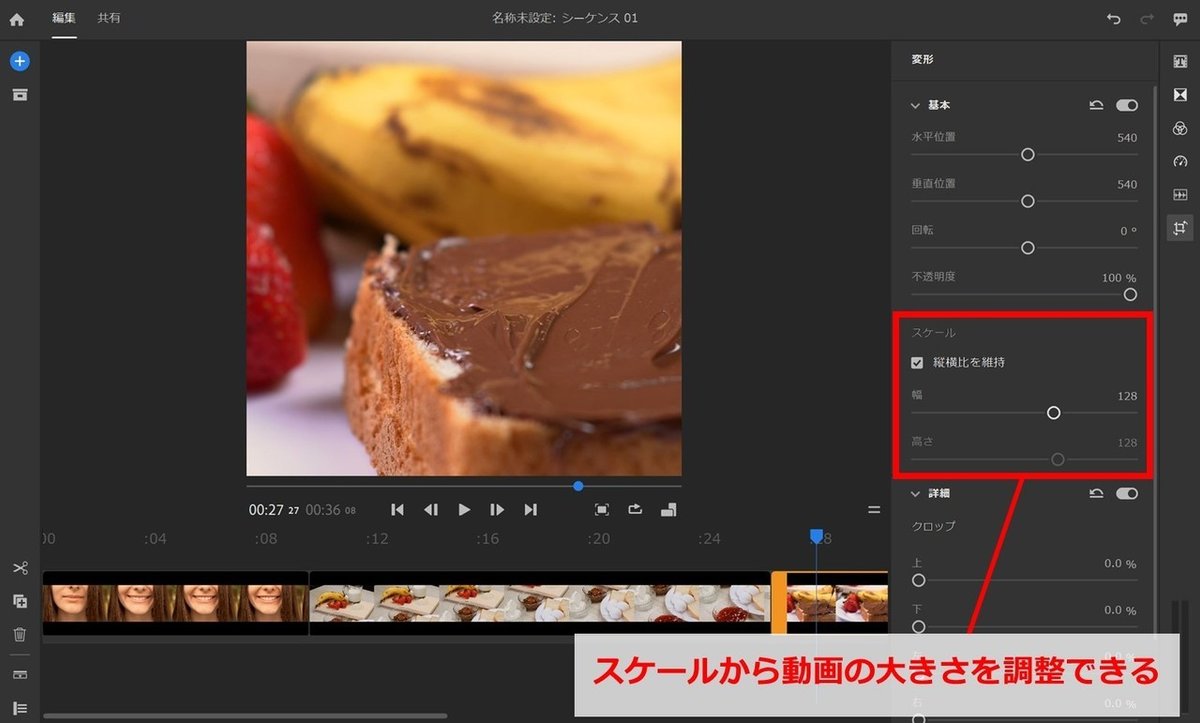Open the Graphics/Titles panel
1200x723 pixels.
pos(1181,60)
